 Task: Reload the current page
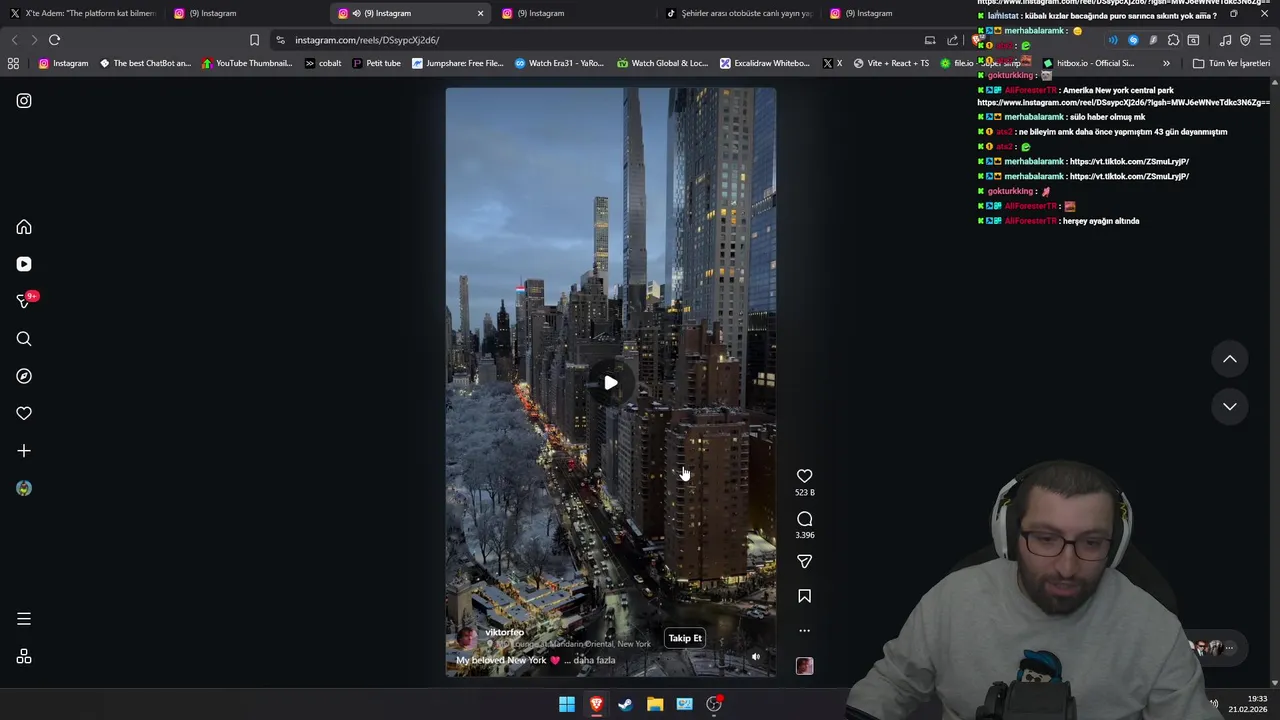pyautogui.click(x=54, y=40)
